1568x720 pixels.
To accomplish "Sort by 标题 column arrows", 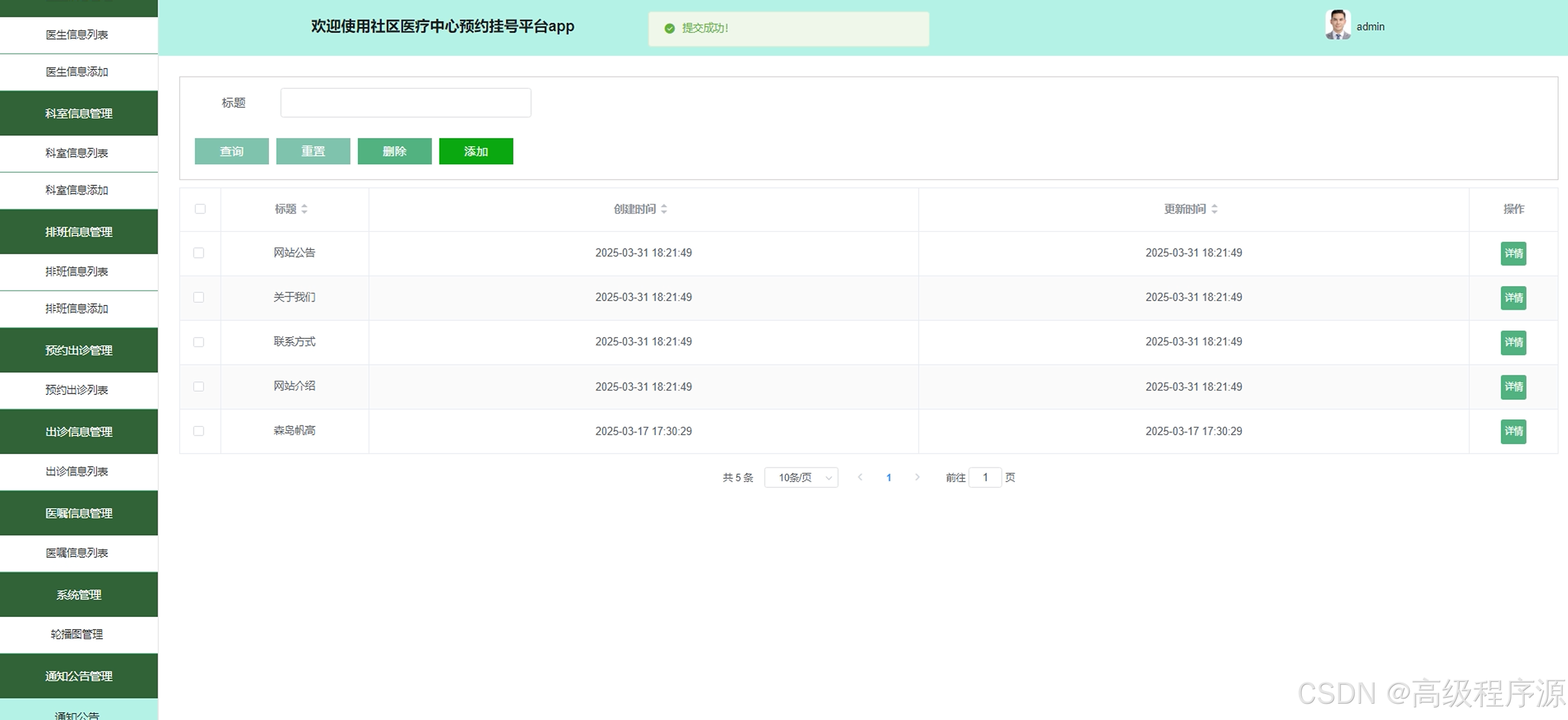I will click(304, 209).
